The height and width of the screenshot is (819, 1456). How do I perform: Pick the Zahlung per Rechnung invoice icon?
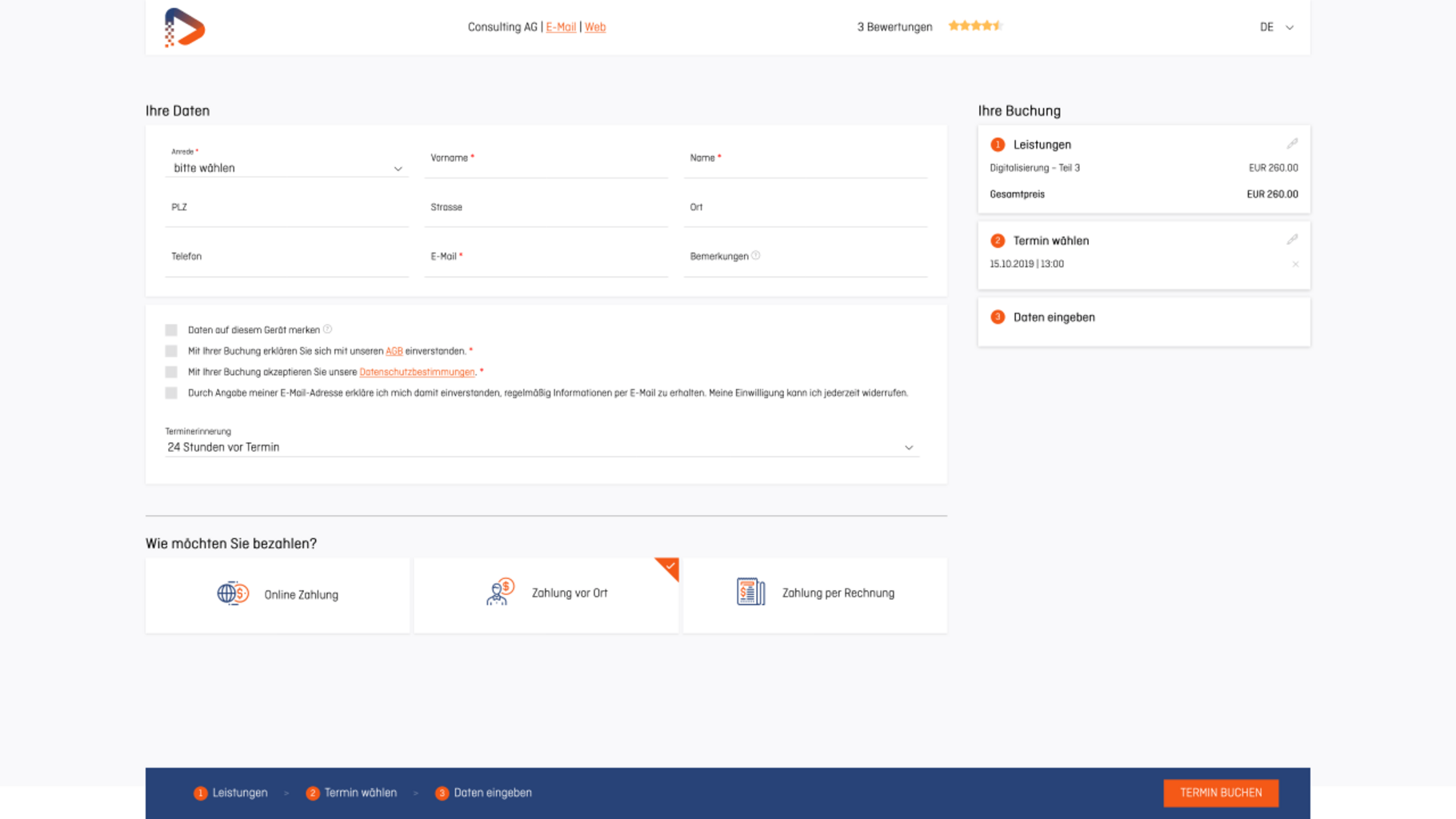click(750, 593)
